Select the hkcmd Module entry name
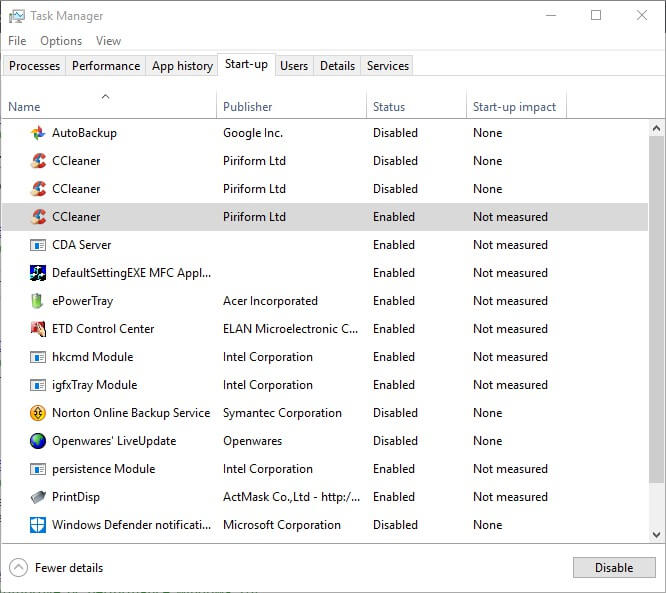 click(x=93, y=357)
